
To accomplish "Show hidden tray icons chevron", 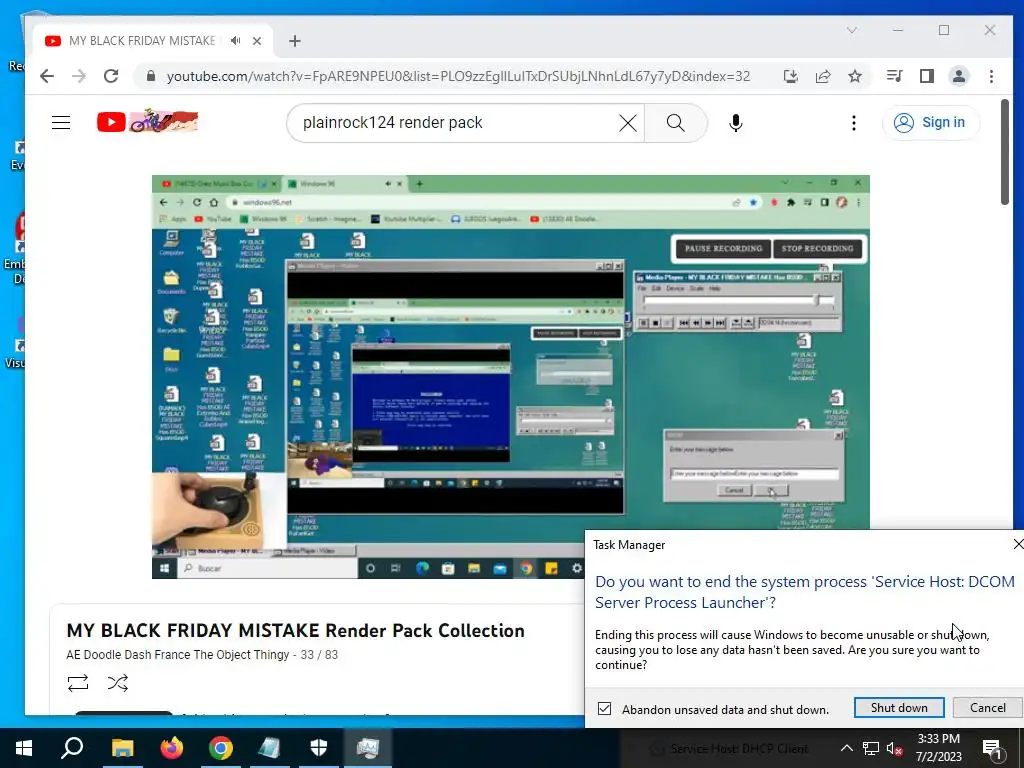I will [846, 748].
